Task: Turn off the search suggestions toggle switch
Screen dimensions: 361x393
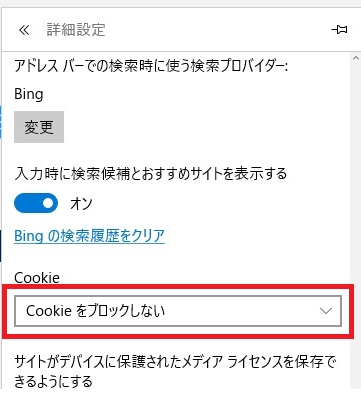Action: point(36,203)
